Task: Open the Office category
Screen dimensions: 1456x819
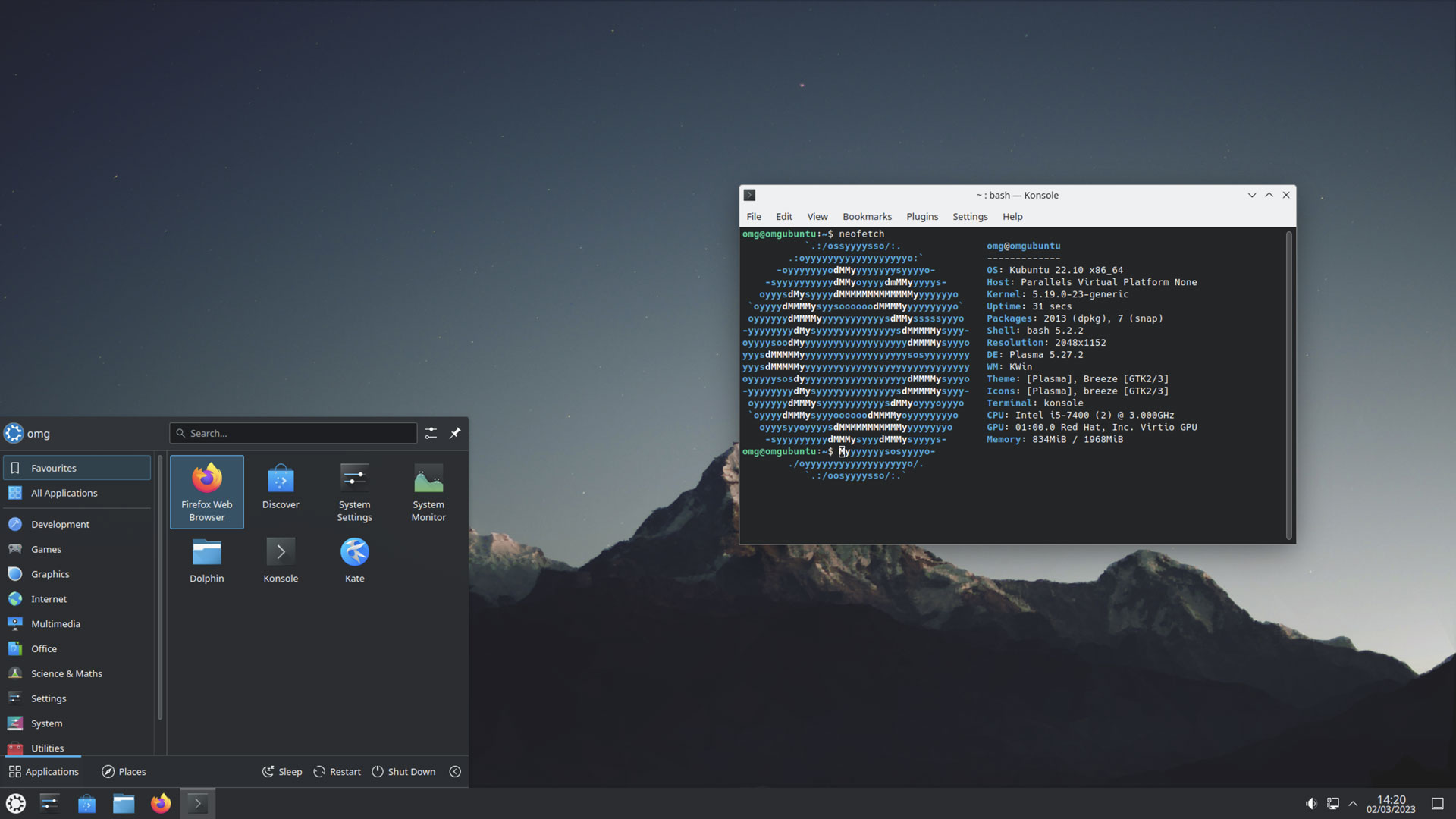Action: point(77,649)
